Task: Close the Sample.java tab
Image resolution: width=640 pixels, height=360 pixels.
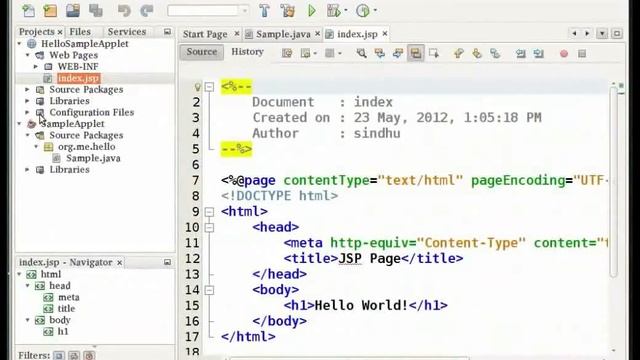Action: [318, 34]
